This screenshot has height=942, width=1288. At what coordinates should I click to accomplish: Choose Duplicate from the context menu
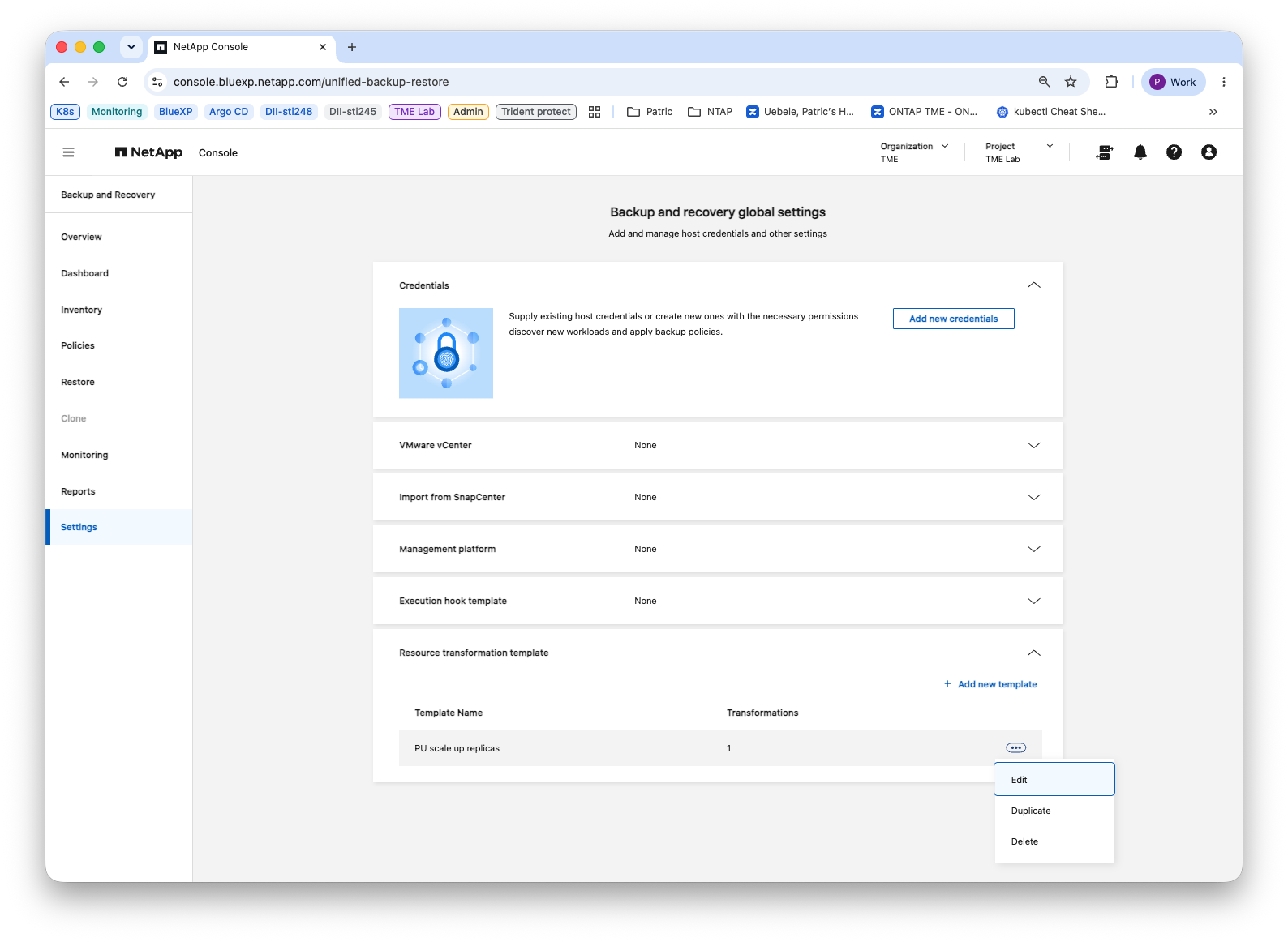pos(1054,811)
